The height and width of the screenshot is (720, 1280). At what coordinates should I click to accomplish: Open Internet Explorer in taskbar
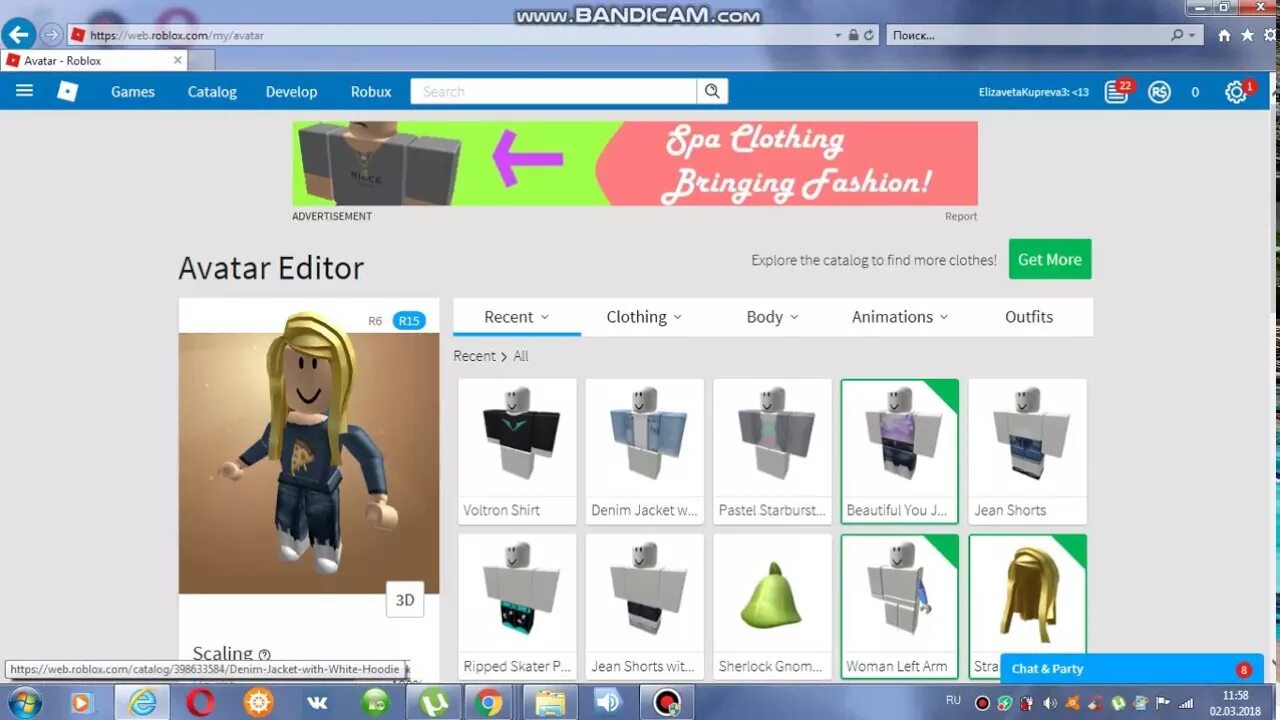[142, 703]
